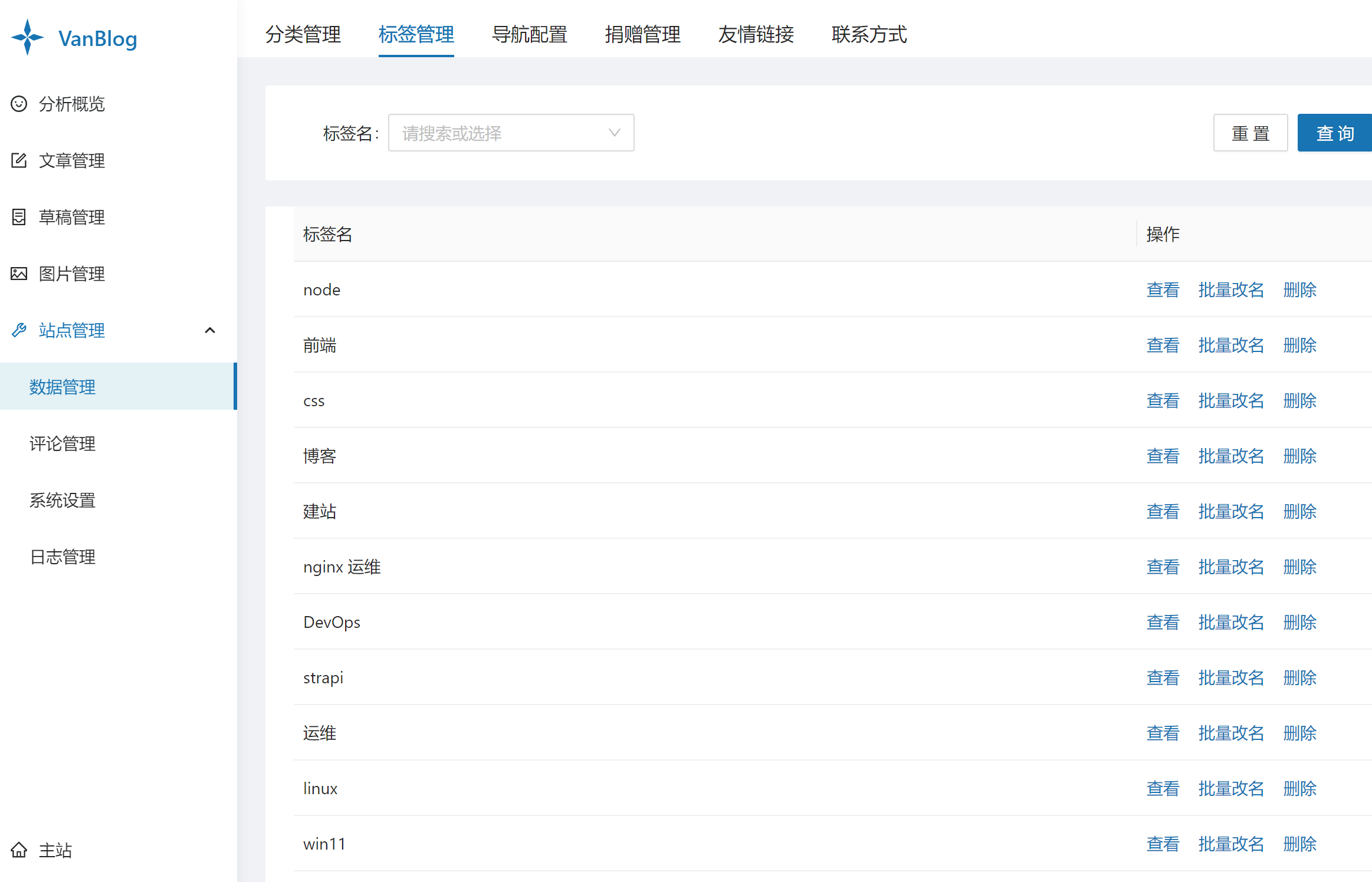Viewport: 1372px width, 882px height.
Task: Click 查看 for the css tag
Action: click(1163, 400)
